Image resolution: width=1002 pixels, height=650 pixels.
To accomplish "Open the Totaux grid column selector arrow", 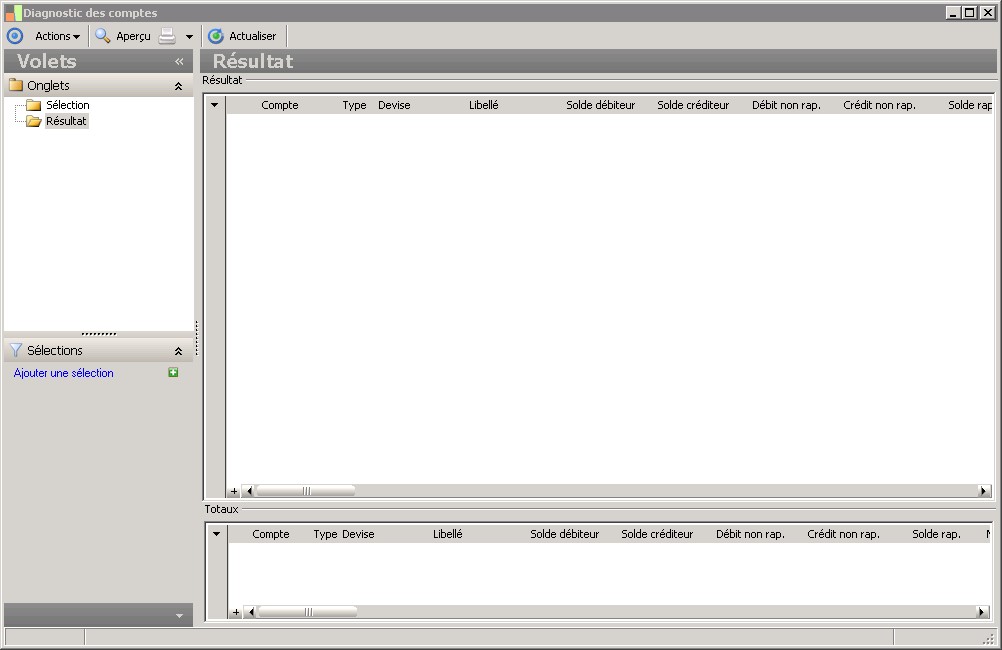I will (217, 534).
